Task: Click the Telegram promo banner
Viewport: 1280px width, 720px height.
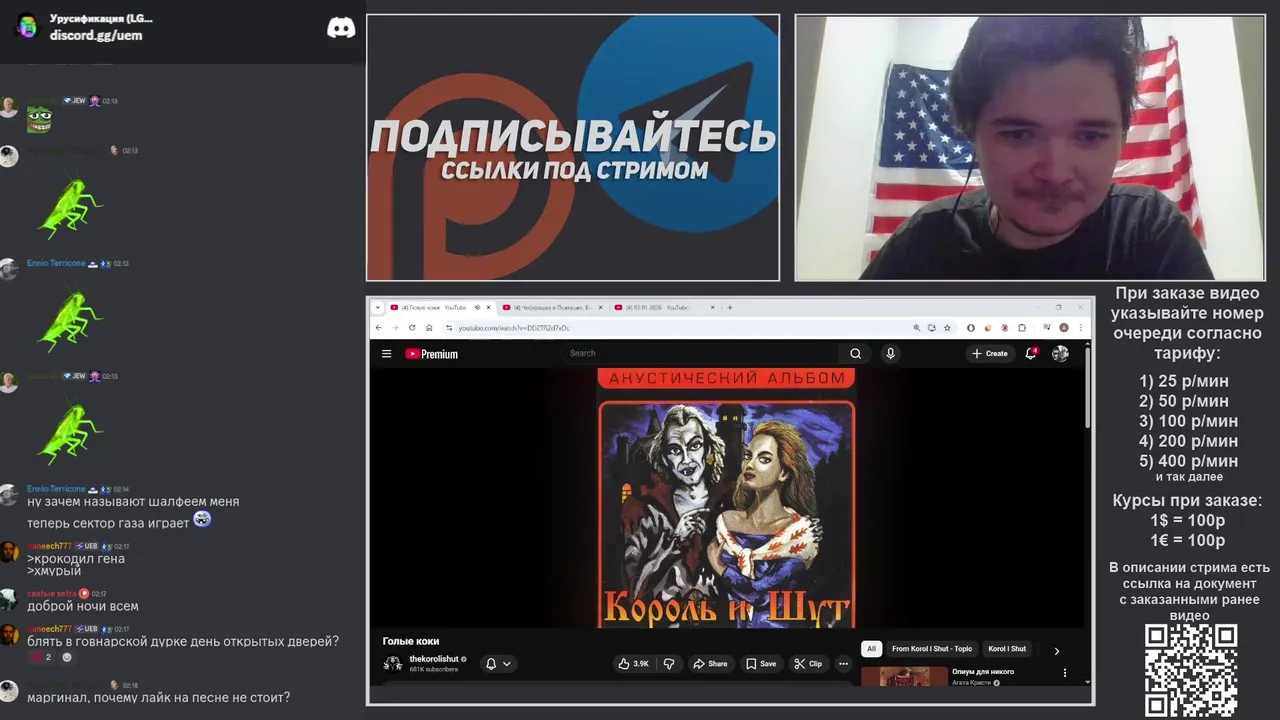Action: 573,147
